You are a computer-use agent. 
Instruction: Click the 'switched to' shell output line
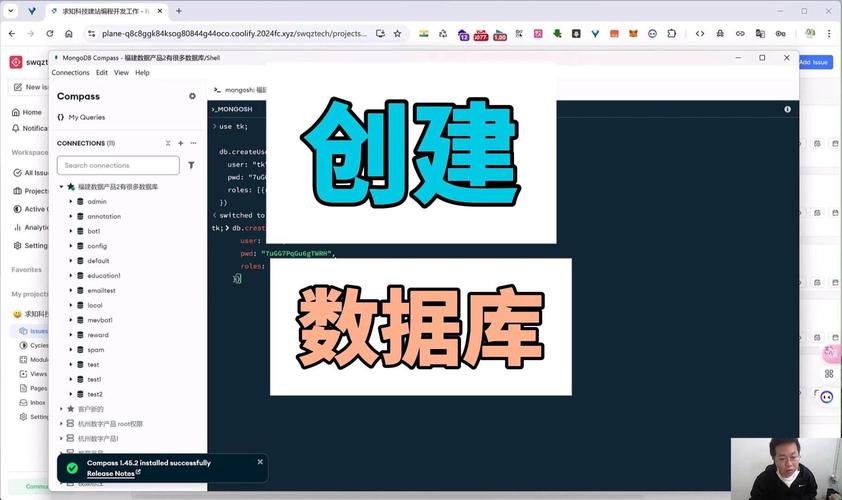point(242,215)
